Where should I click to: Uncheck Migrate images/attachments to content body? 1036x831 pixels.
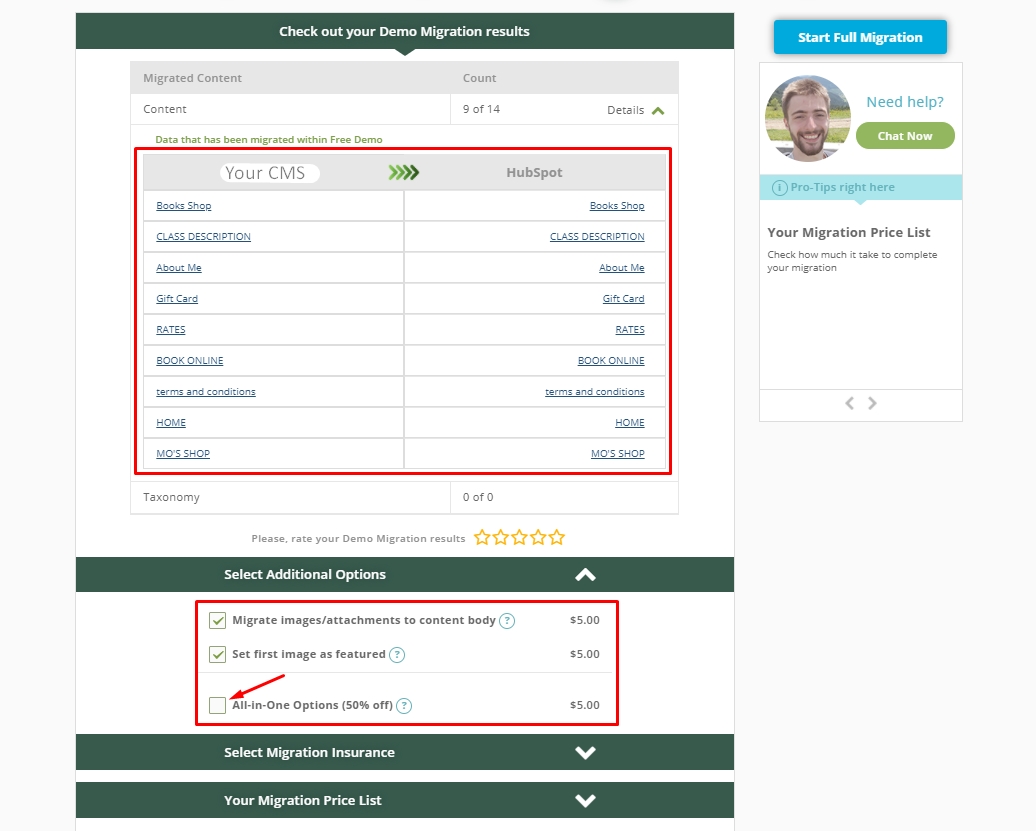point(217,620)
